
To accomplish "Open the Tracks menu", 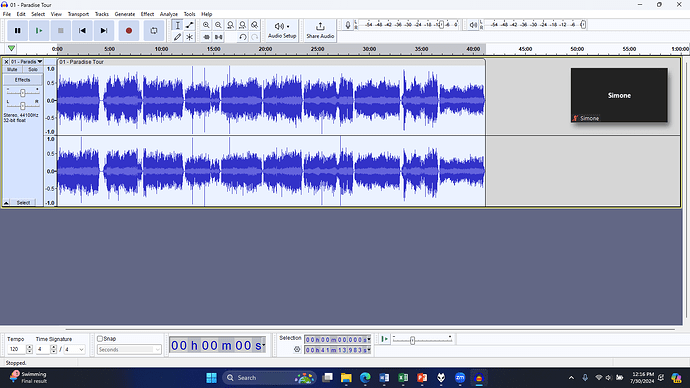I will [x=102, y=14].
